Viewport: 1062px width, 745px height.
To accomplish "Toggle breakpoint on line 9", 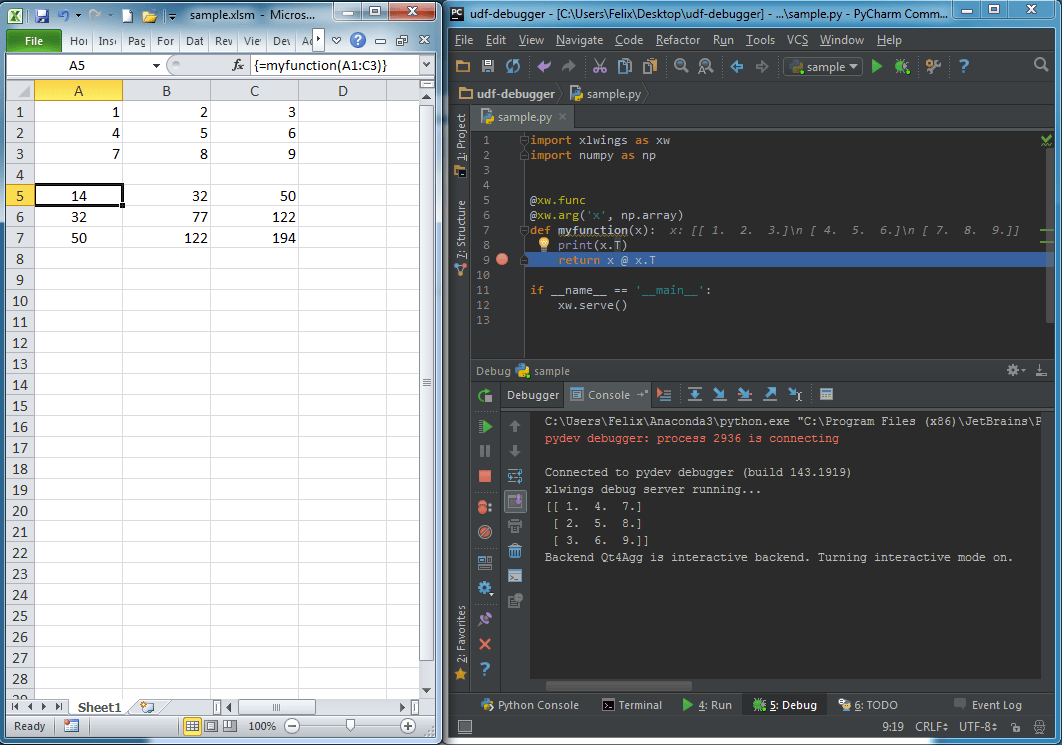I will tap(502, 259).
